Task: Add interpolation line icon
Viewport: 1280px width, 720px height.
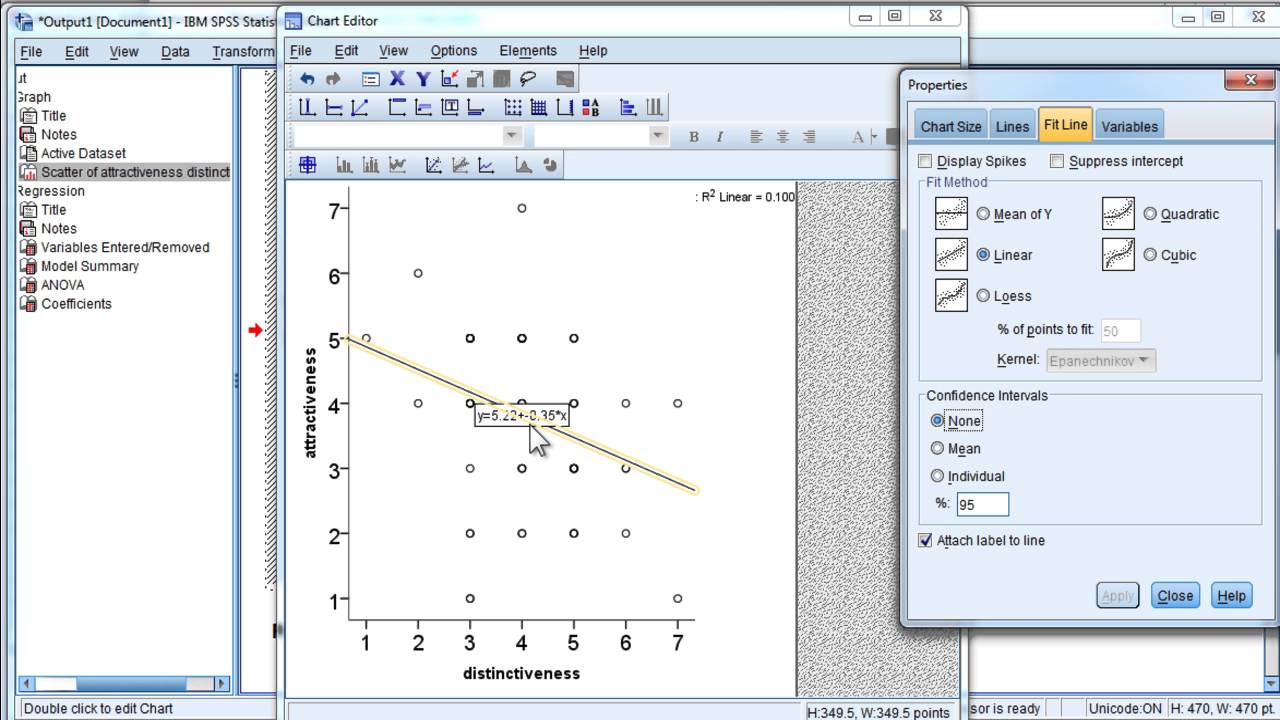Action: (x=485, y=164)
